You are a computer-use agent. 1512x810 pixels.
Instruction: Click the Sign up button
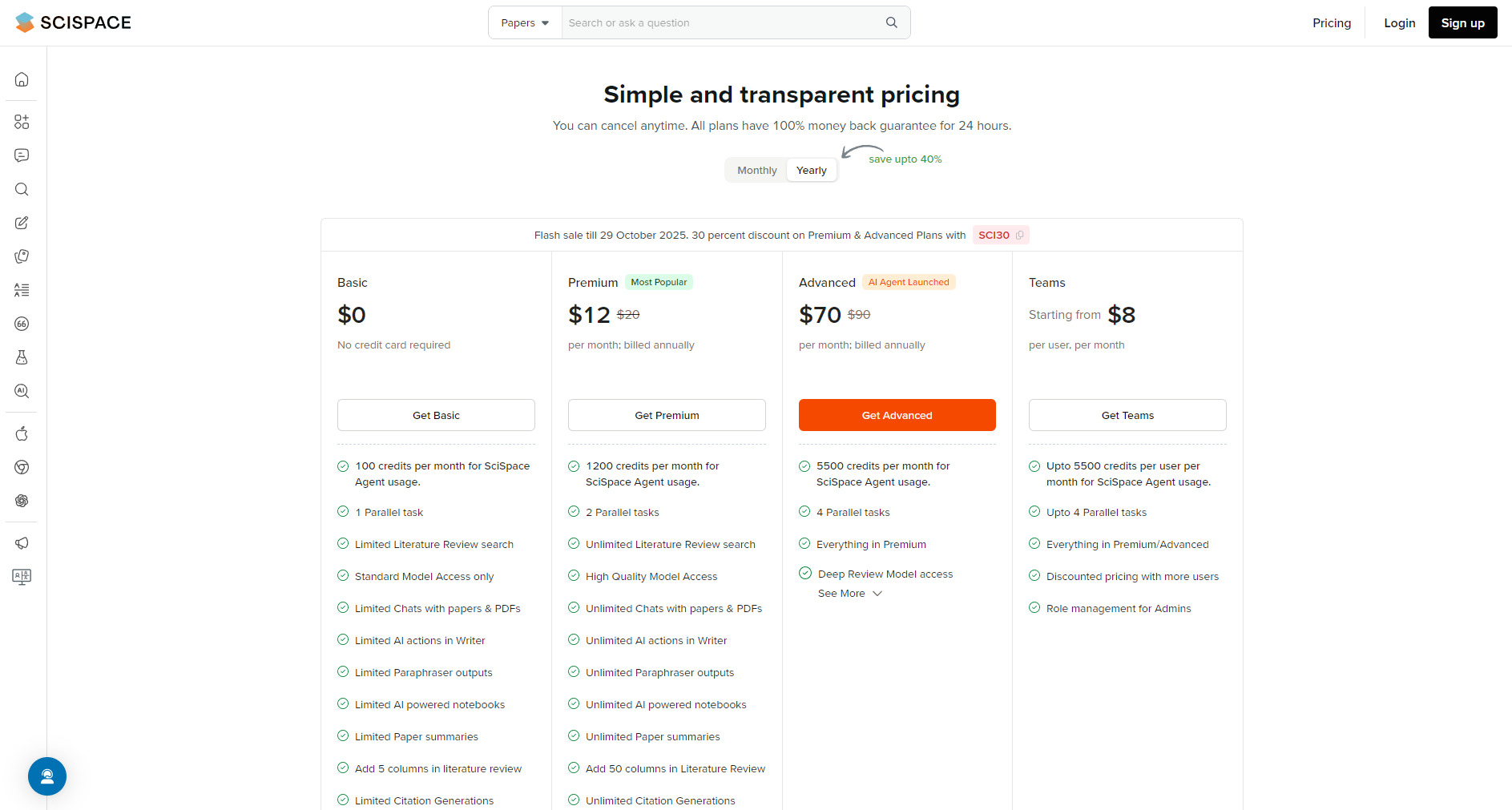[x=1462, y=23]
